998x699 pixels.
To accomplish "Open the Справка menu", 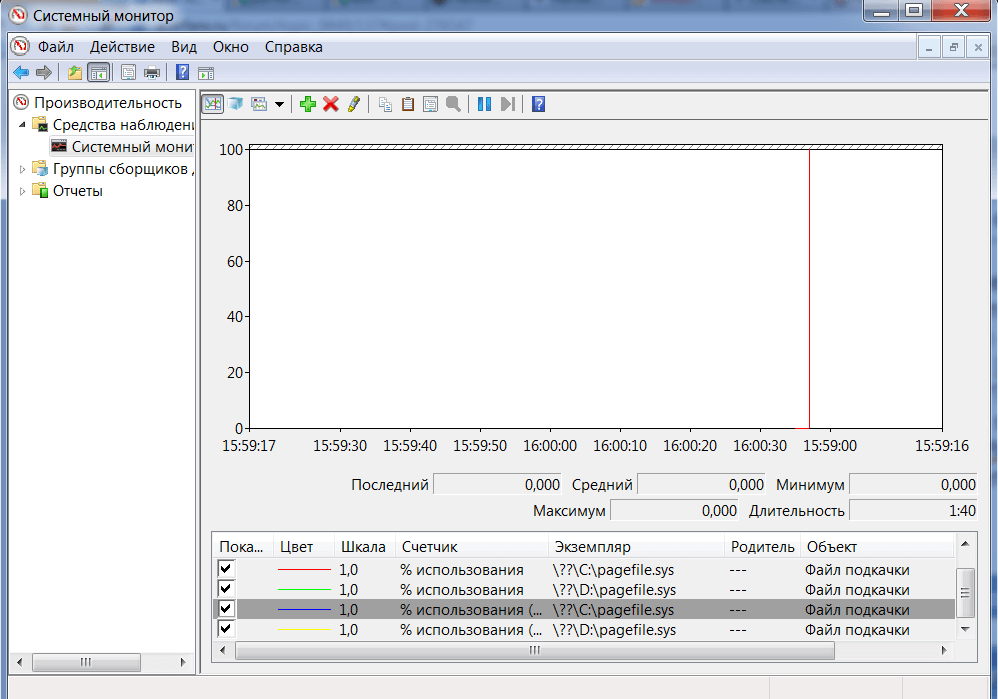I will click(293, 47).
